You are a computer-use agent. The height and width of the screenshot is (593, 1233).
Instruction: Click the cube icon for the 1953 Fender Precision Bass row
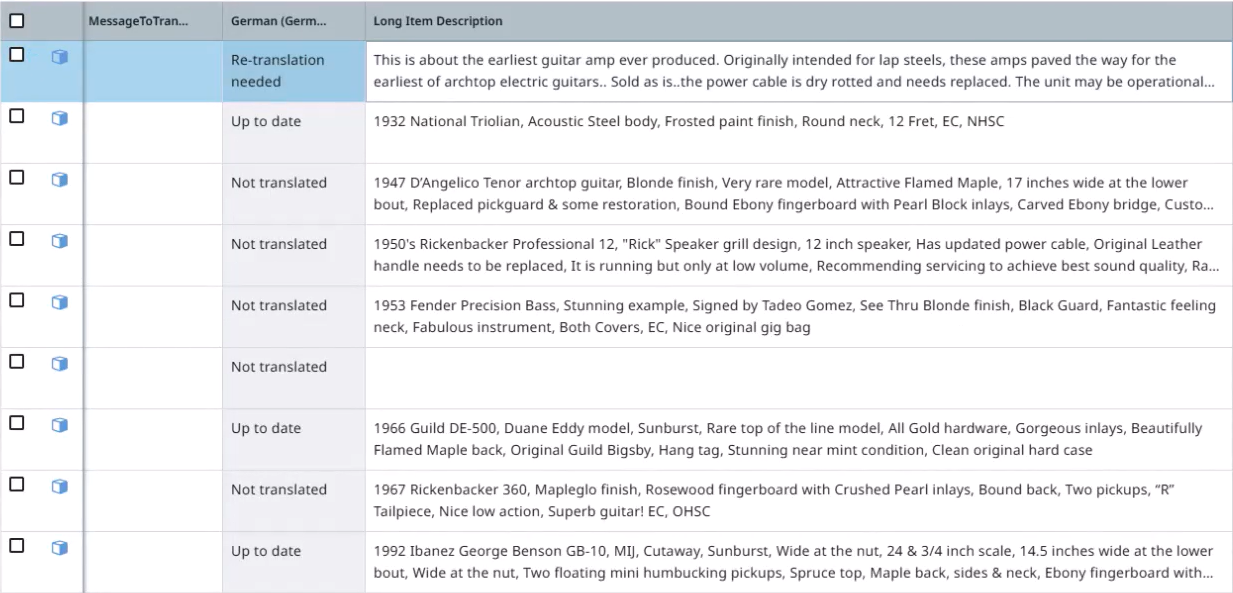[x=59, y=302]
